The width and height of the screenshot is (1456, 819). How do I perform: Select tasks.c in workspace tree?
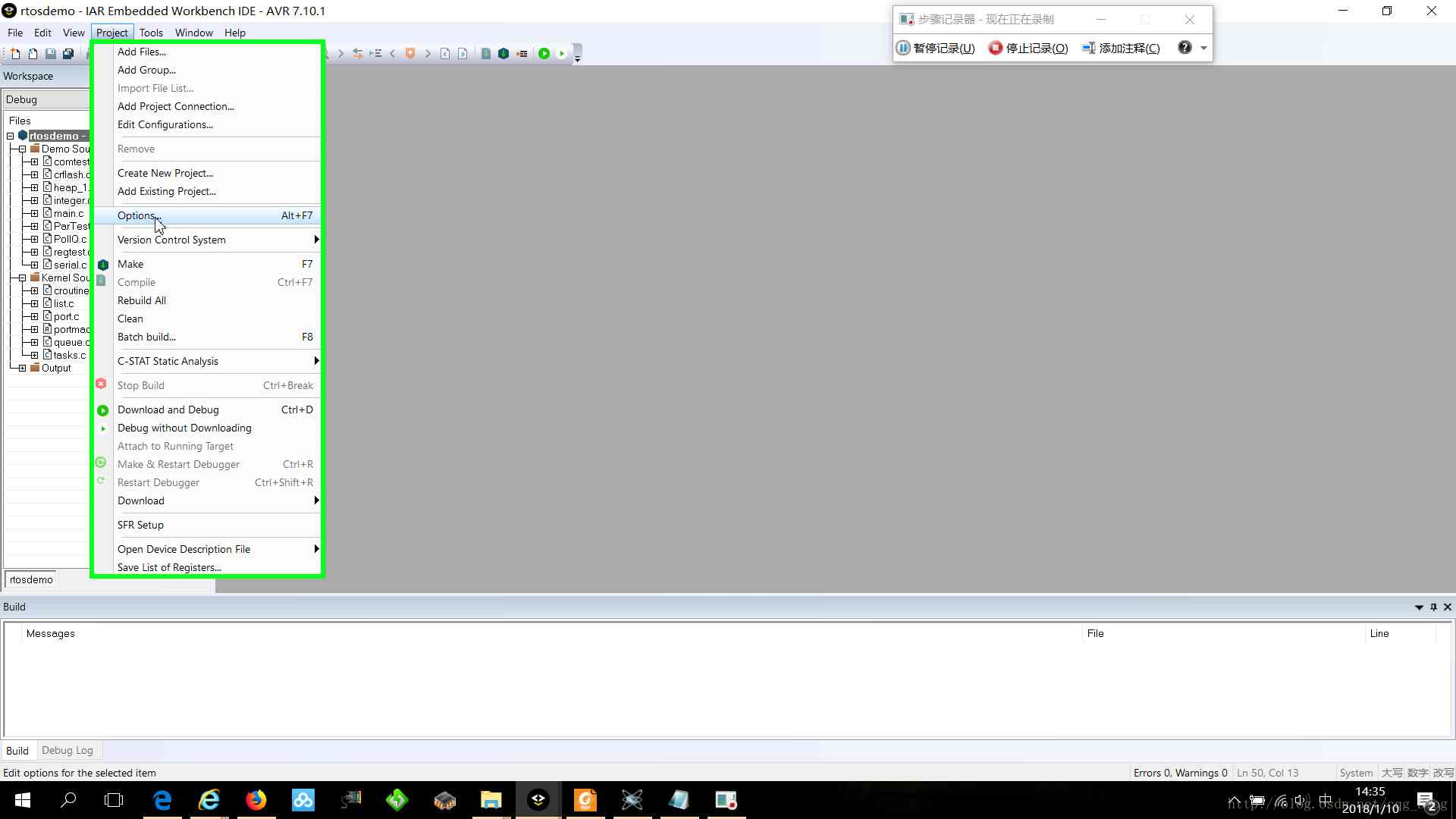[x=70, y=356]
